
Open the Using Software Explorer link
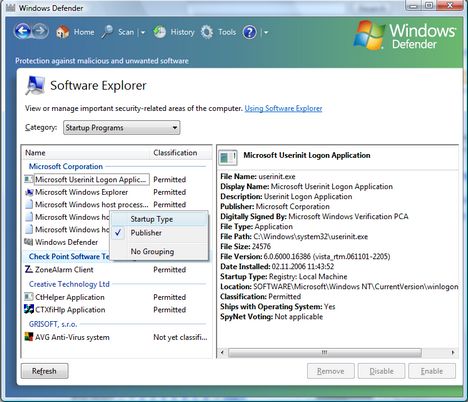[x=283, y=108]
